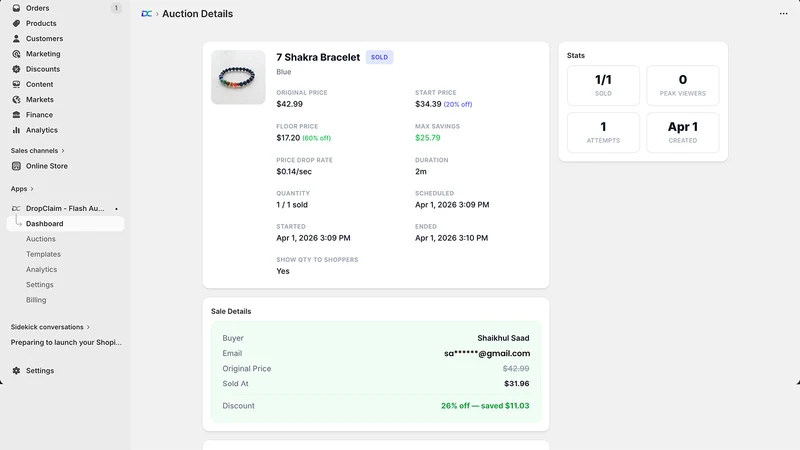Click the Sold At $31.96 value
The height and width of the screenshot is (450, 800).
pyautogui.click(x=516, y=384)
